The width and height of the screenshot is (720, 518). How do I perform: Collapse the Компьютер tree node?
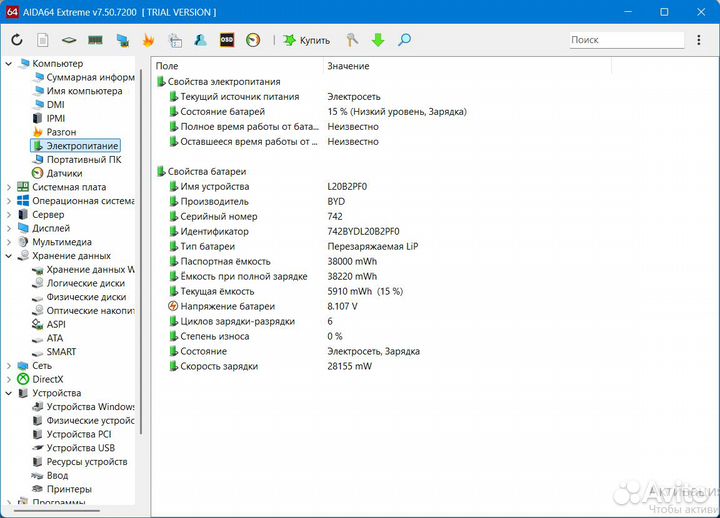click(9, 64)
